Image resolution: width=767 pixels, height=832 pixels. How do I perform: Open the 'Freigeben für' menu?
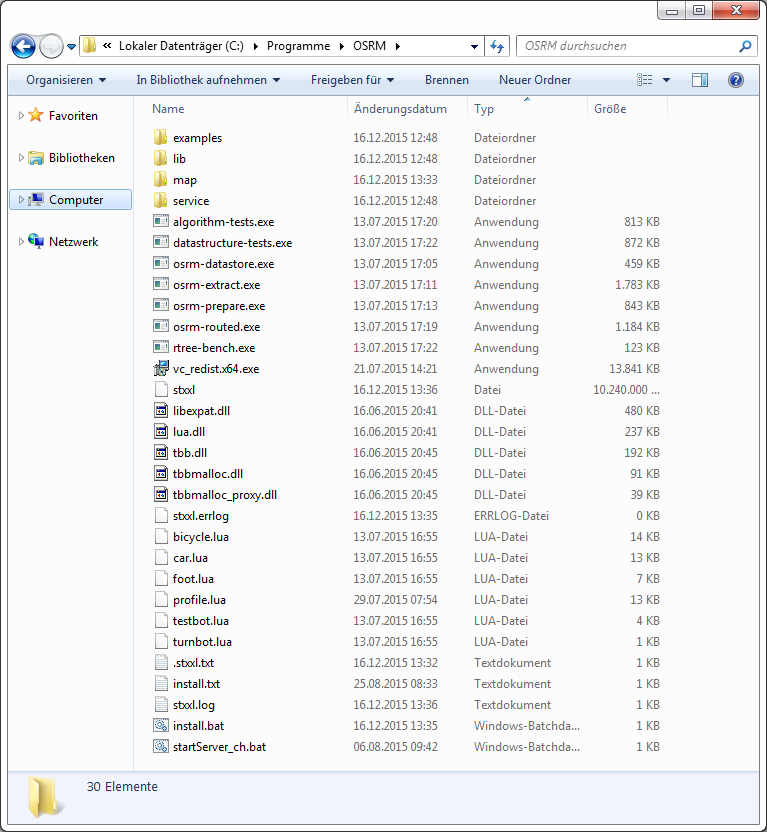(352, 80)
